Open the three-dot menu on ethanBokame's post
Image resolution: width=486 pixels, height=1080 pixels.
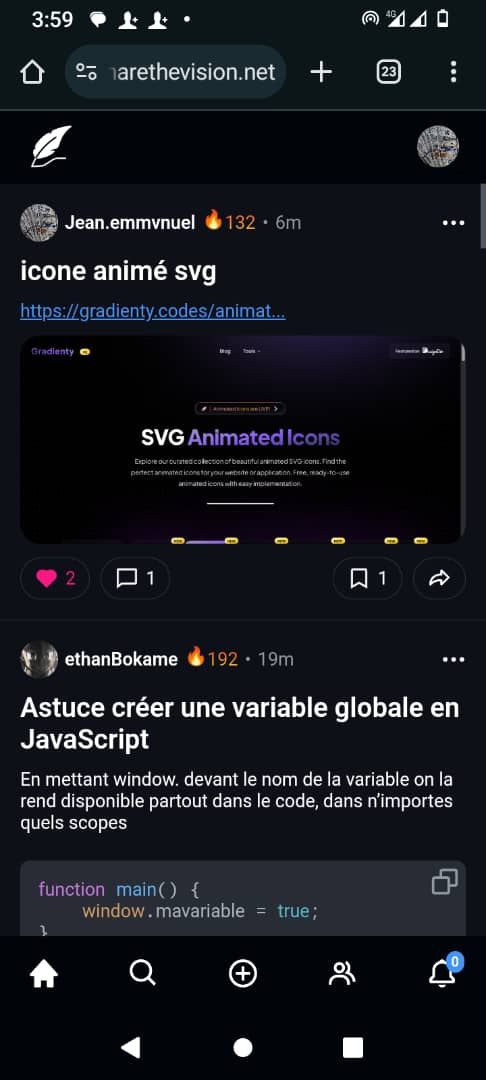pyautogui.click(x=454, y=660)
